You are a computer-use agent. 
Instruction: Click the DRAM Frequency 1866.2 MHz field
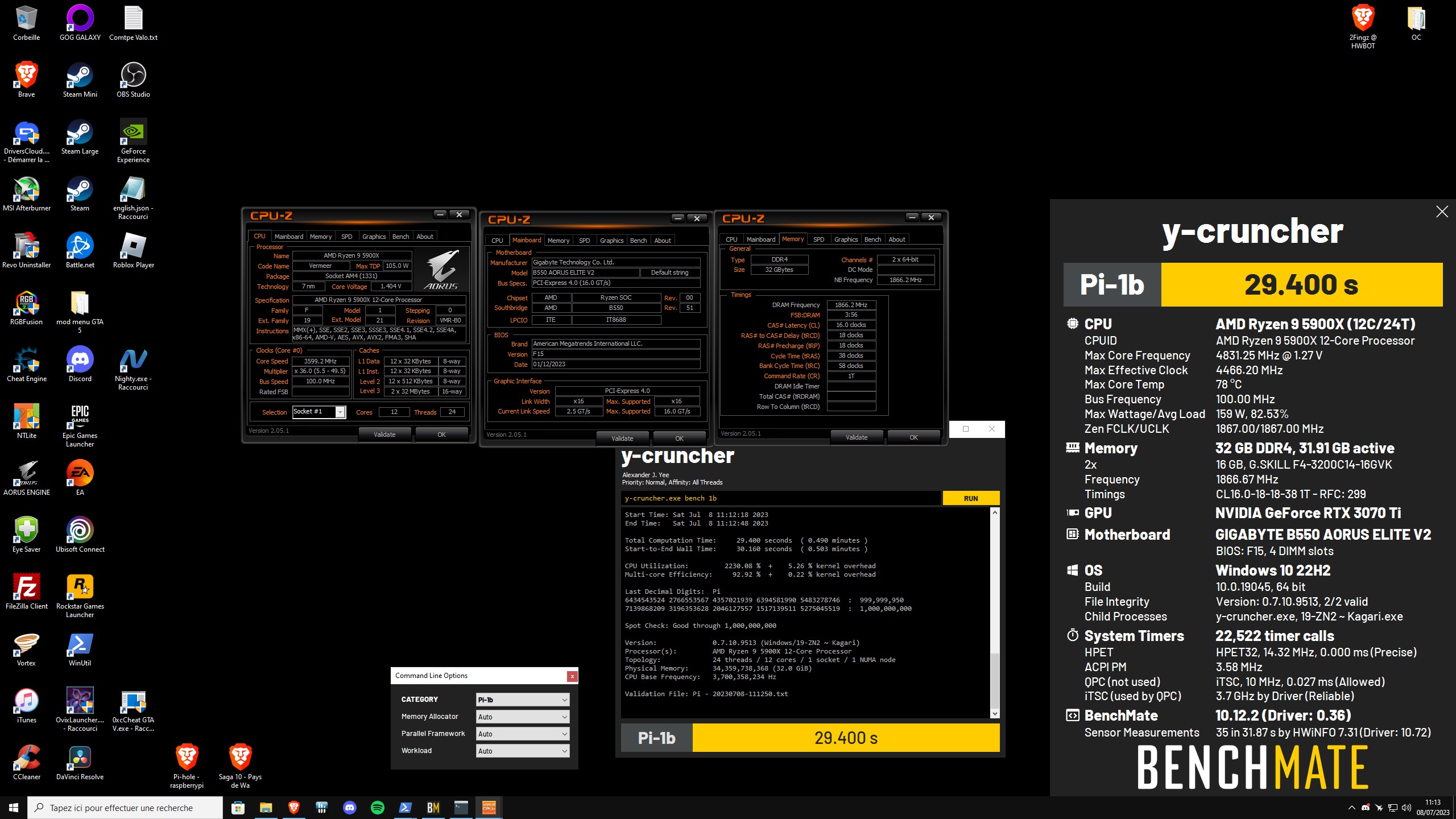(851, 305)
